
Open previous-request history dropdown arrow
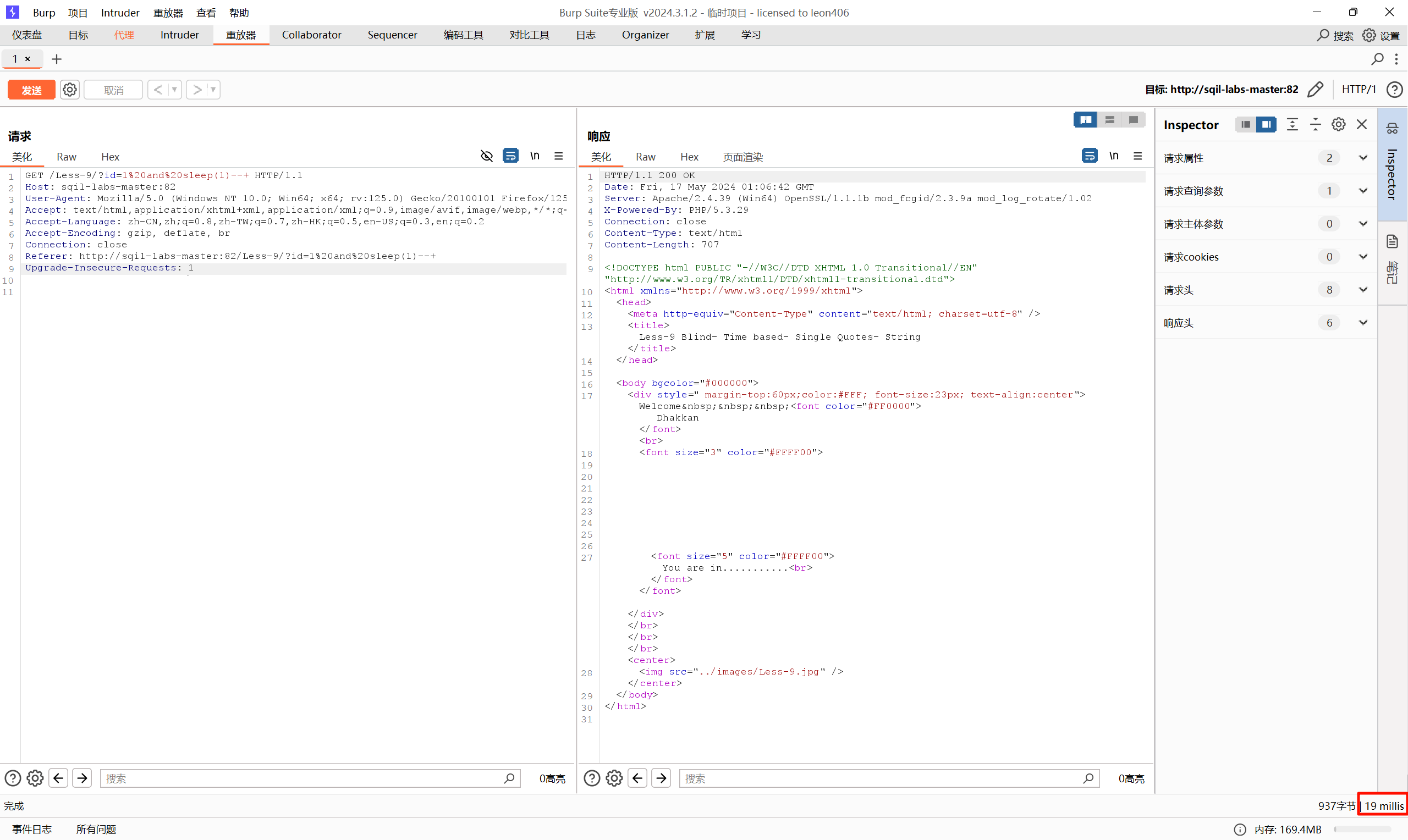click(x=175, y=90)
